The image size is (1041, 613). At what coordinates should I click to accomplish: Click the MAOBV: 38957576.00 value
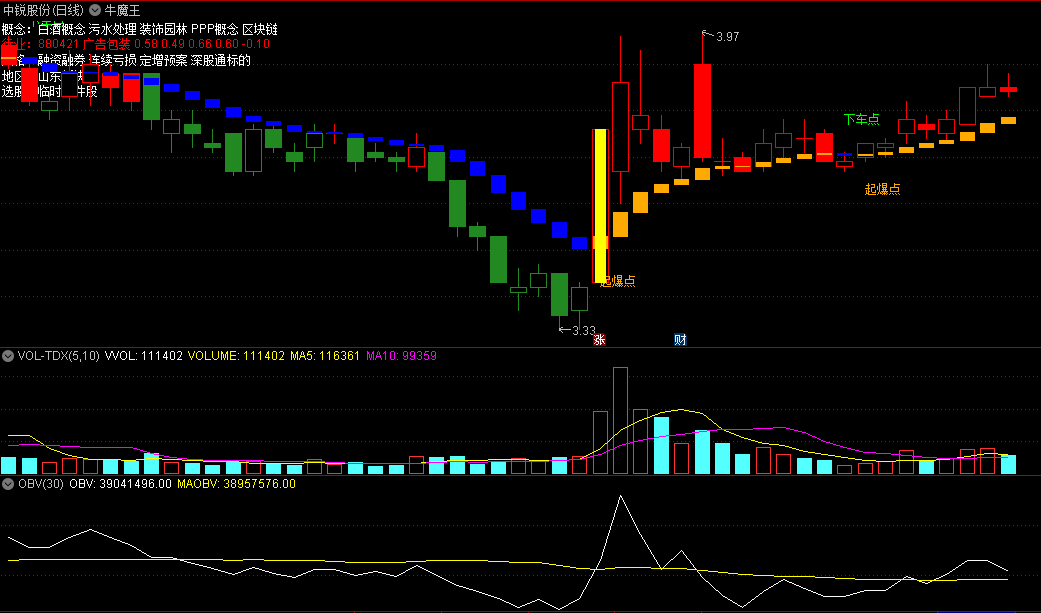[236, 484]
